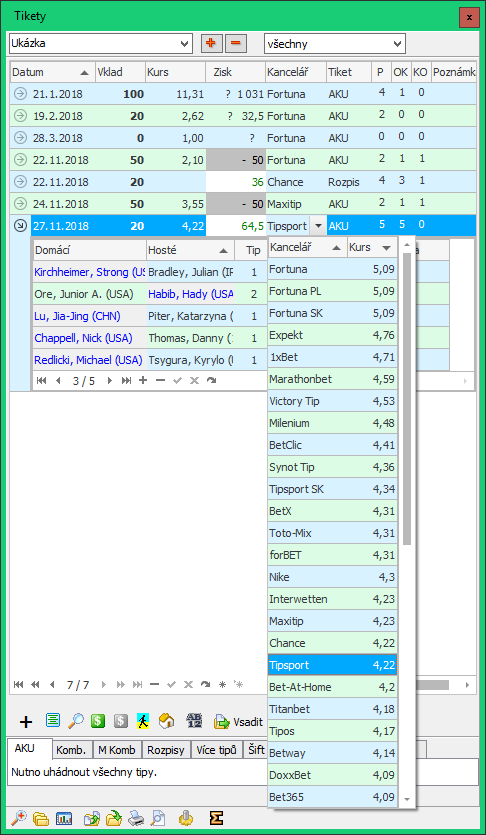Switch to the AKU tab
Image resolution: width=486 pixels, height=835 pixels.
30,748
